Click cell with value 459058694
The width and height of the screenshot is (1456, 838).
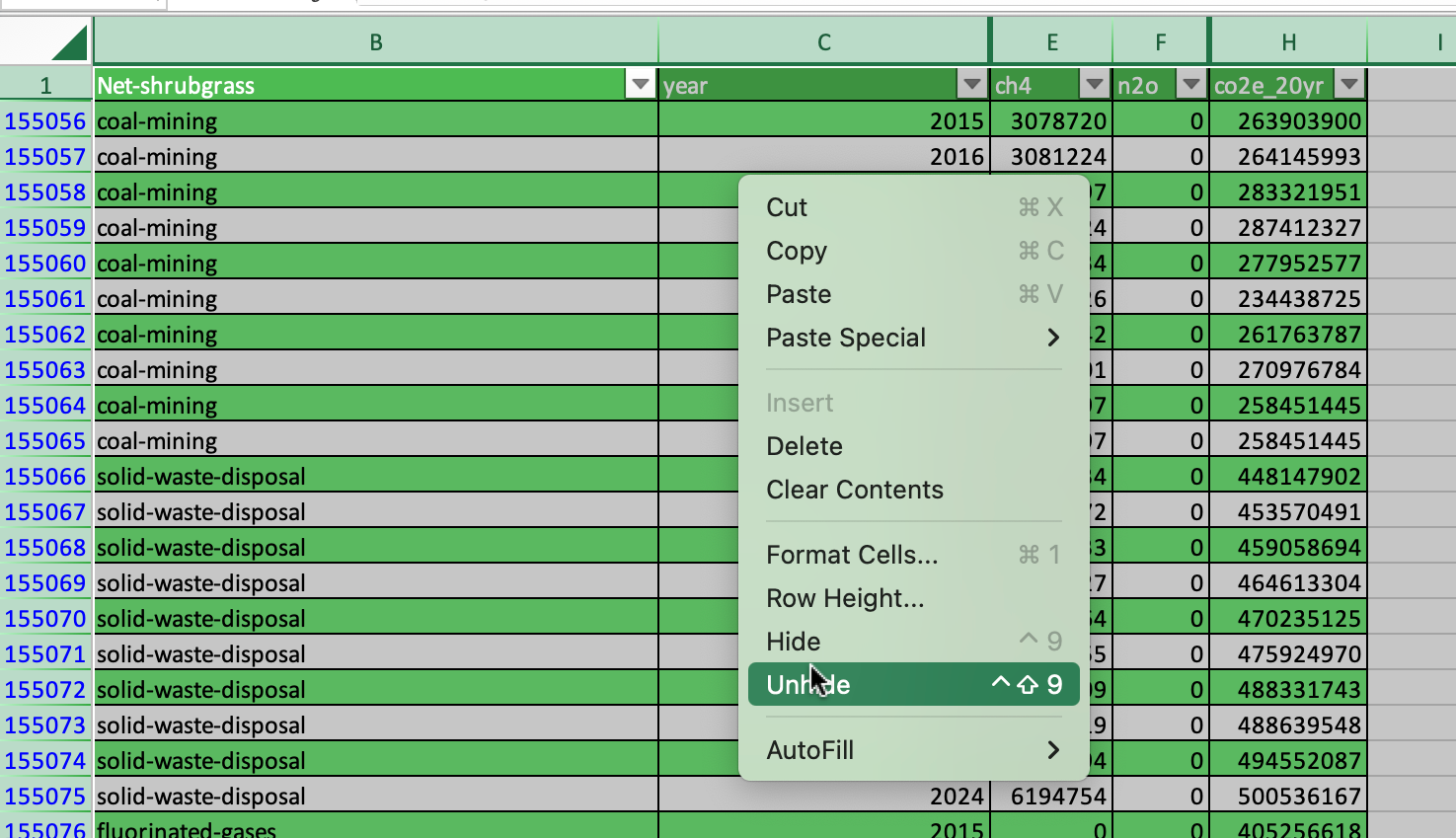pos(1288,548)
